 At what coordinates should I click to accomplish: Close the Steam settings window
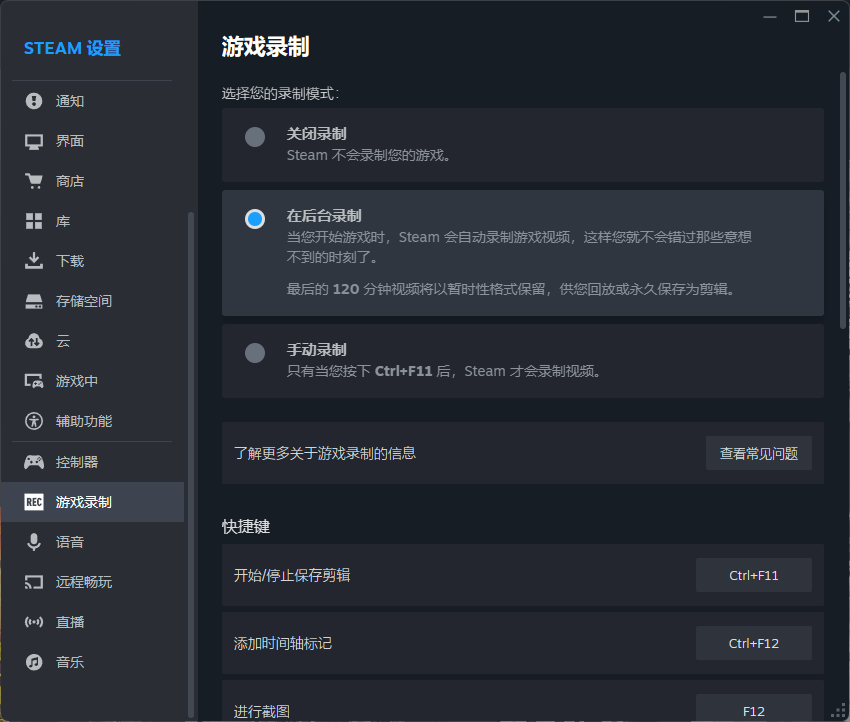coord(834,16)
